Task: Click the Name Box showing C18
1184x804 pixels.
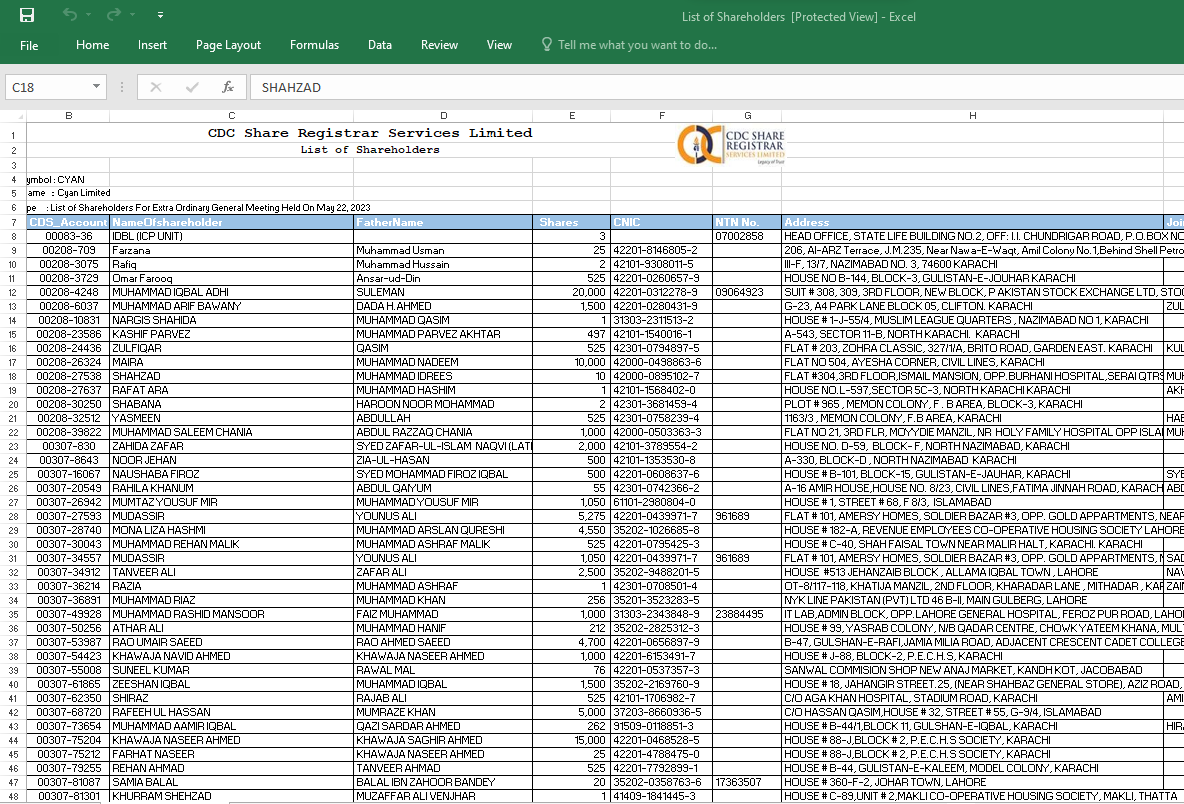Action: click(x=47, y=88)
